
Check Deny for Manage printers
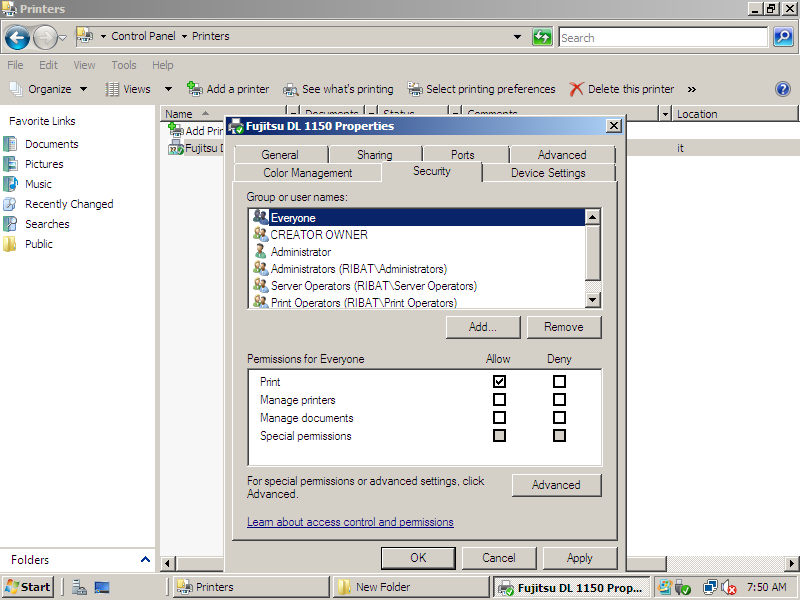(x=559, y=399)
